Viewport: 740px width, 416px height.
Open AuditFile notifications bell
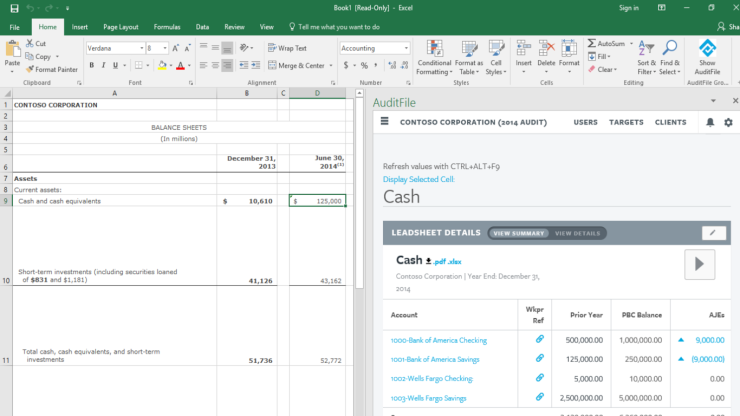click(x=710, y=122)
